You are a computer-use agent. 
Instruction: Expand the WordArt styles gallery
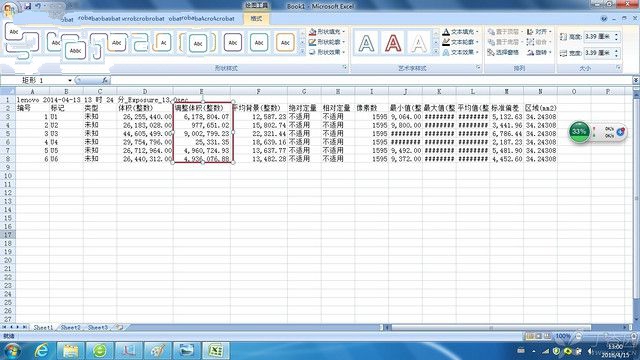[436, 52]
